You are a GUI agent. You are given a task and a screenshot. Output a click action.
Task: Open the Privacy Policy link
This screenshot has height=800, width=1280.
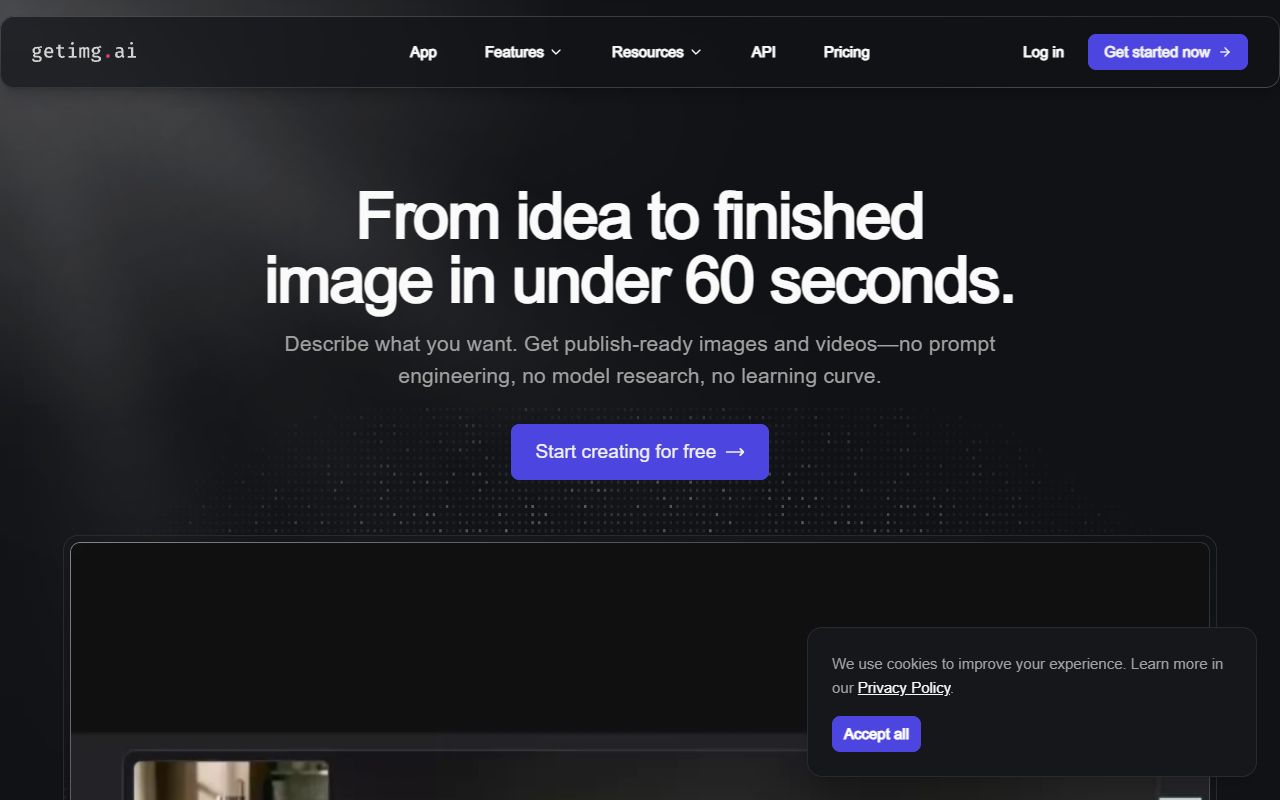904,687
